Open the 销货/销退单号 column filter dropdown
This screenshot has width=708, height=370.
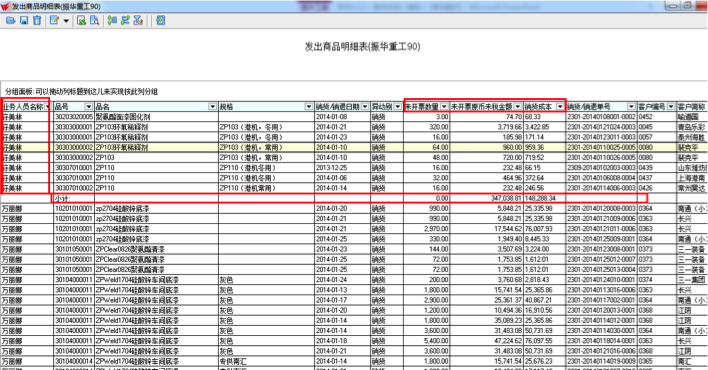tap(631, 107)
